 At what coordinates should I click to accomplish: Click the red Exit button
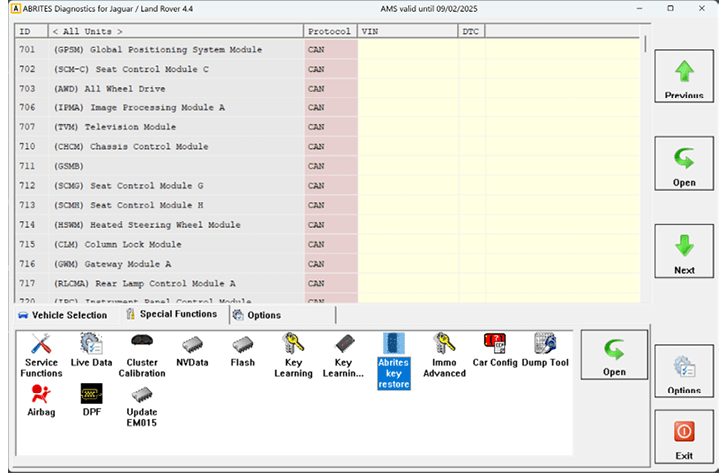point(684,440)
